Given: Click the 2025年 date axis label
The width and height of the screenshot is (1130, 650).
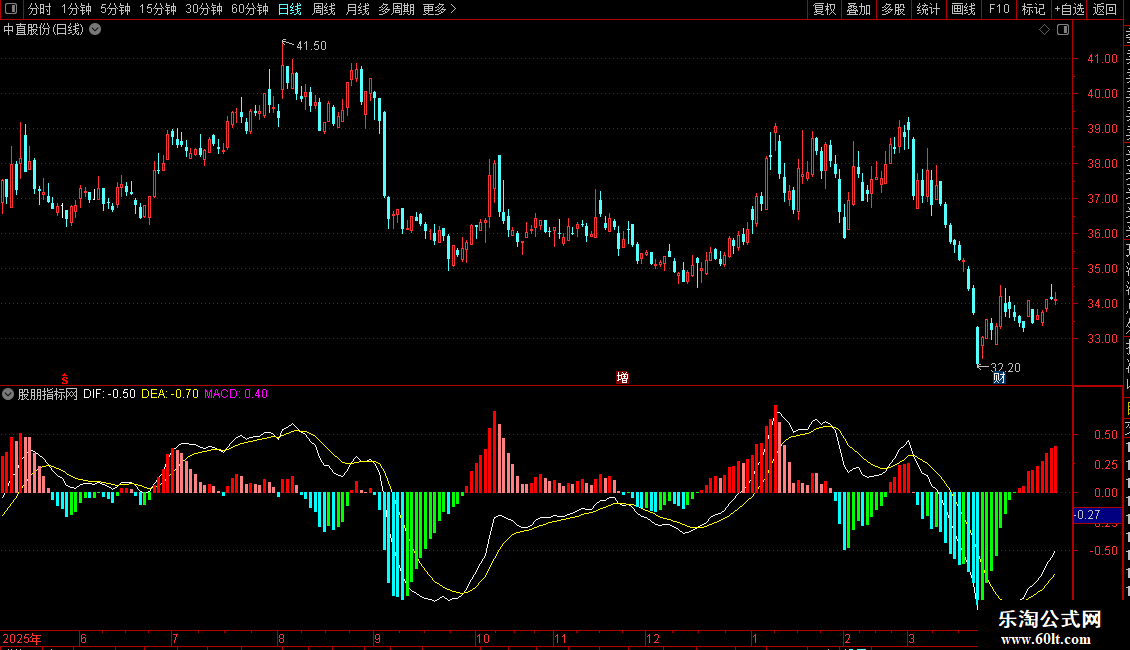Looking at the screenshot, I should [x=22, y=639].
